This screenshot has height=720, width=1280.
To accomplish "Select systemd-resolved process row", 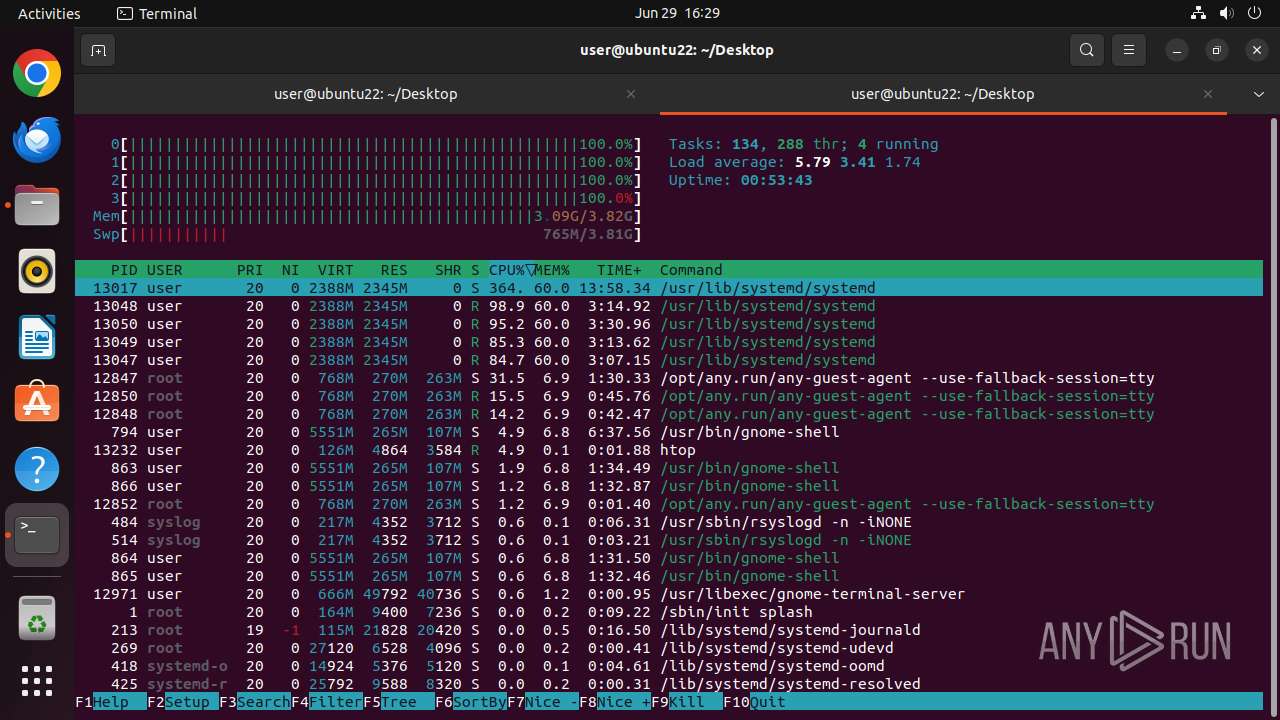I will coord(669,684).
